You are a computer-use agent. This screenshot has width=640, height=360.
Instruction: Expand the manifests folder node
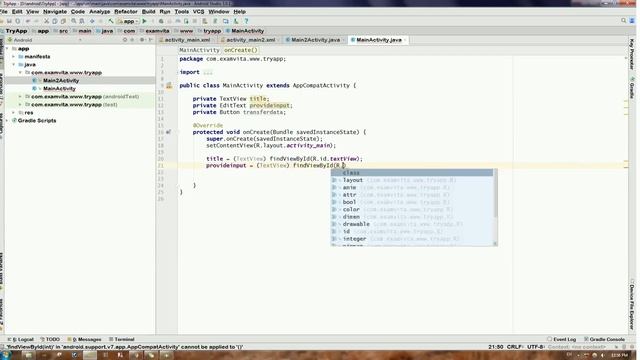pyautogui.click(x=13, y=57)
